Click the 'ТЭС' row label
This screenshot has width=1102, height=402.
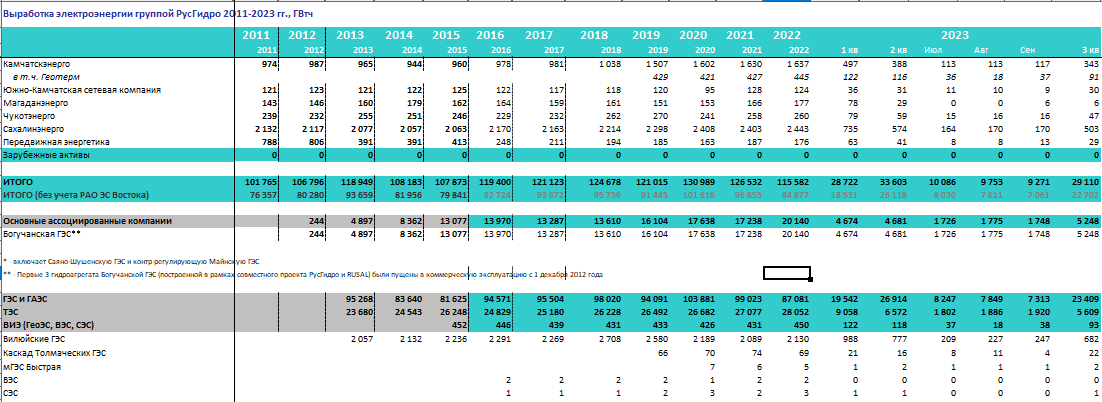pyautogui.click(x=11, y=312)
